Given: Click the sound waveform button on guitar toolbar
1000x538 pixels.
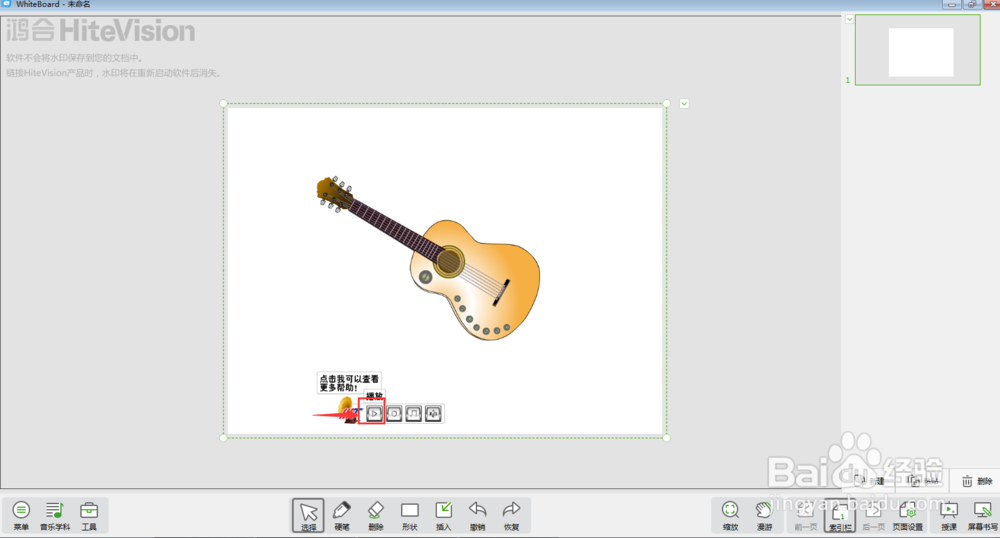Looking at the screenshot, I should click(433, 414).
